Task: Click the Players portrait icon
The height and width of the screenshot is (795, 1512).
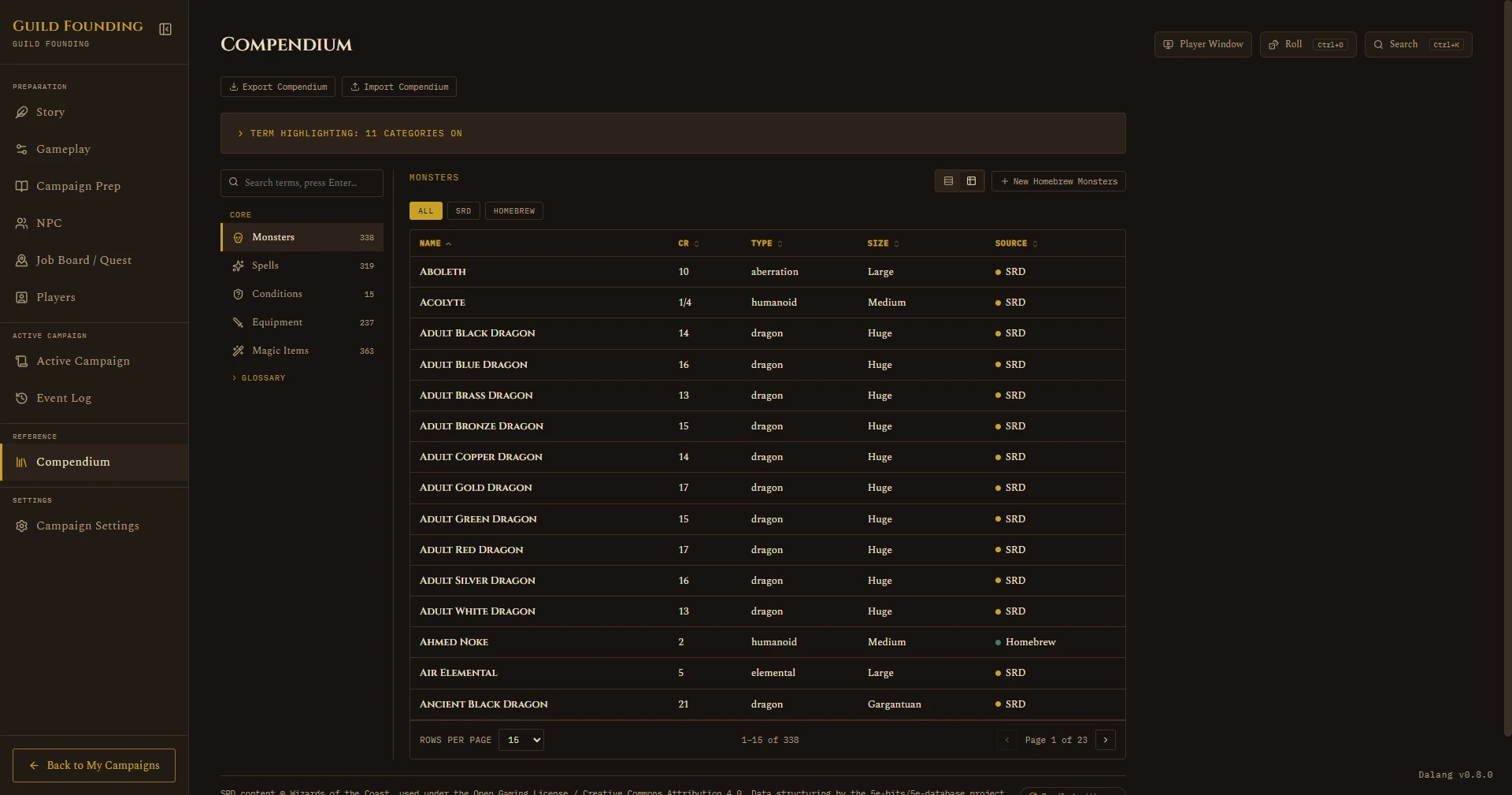Action: tap(21, 297)
